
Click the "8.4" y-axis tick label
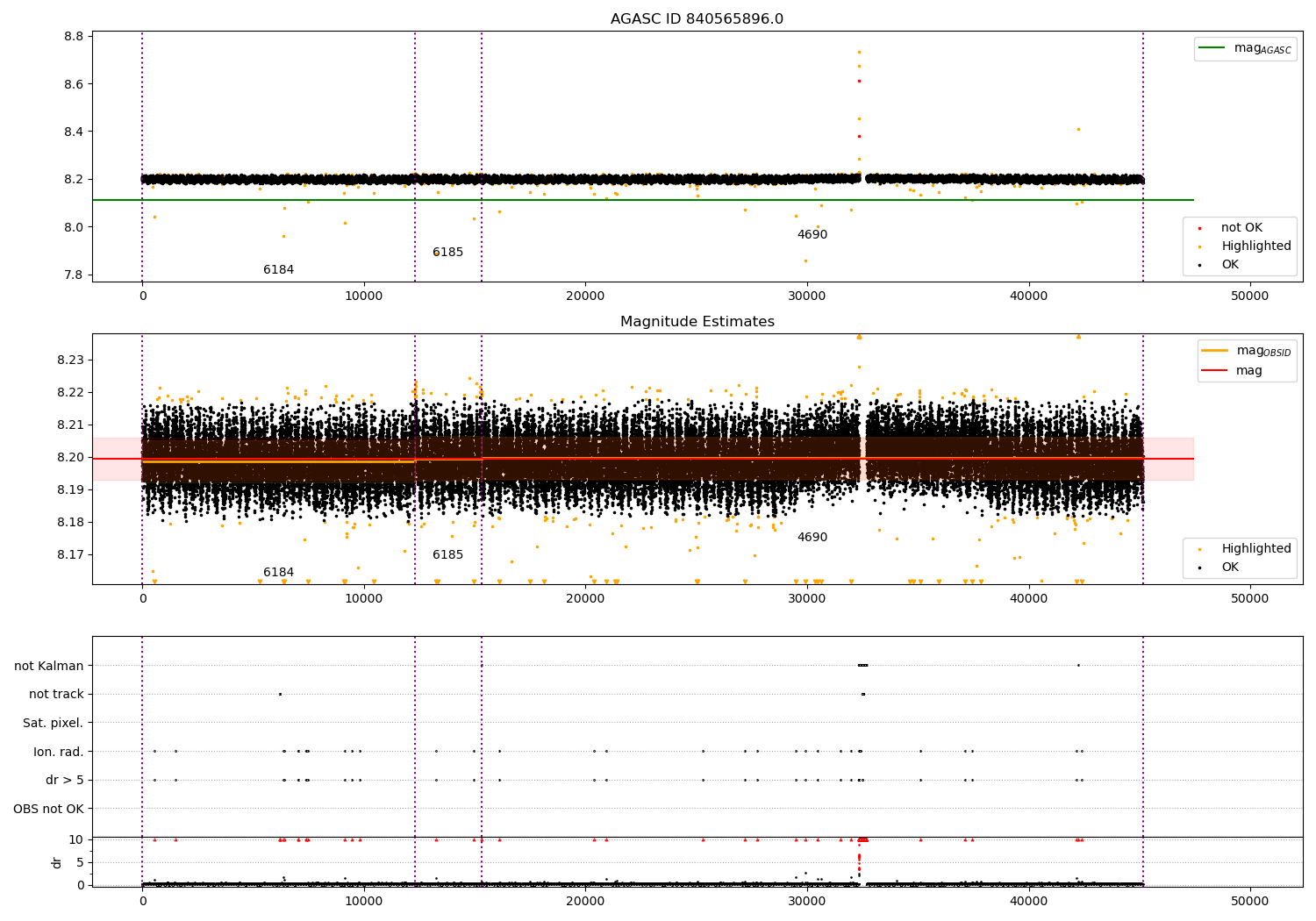(x=74, y=132)
